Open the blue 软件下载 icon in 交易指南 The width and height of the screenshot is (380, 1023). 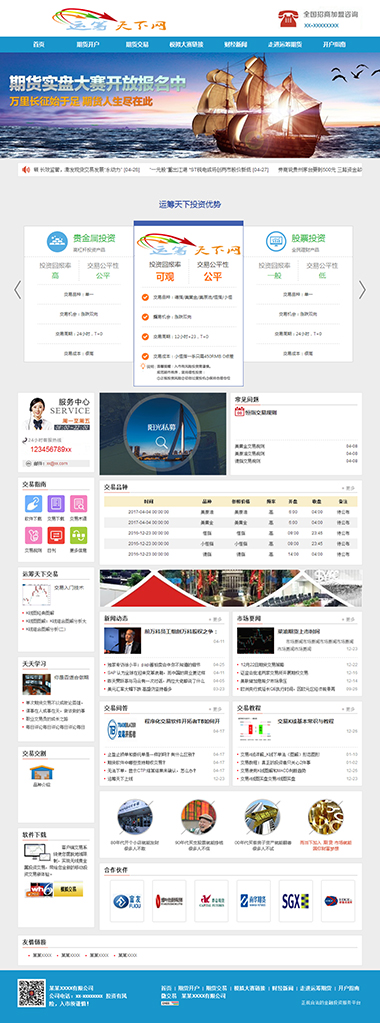click(33, 504)
